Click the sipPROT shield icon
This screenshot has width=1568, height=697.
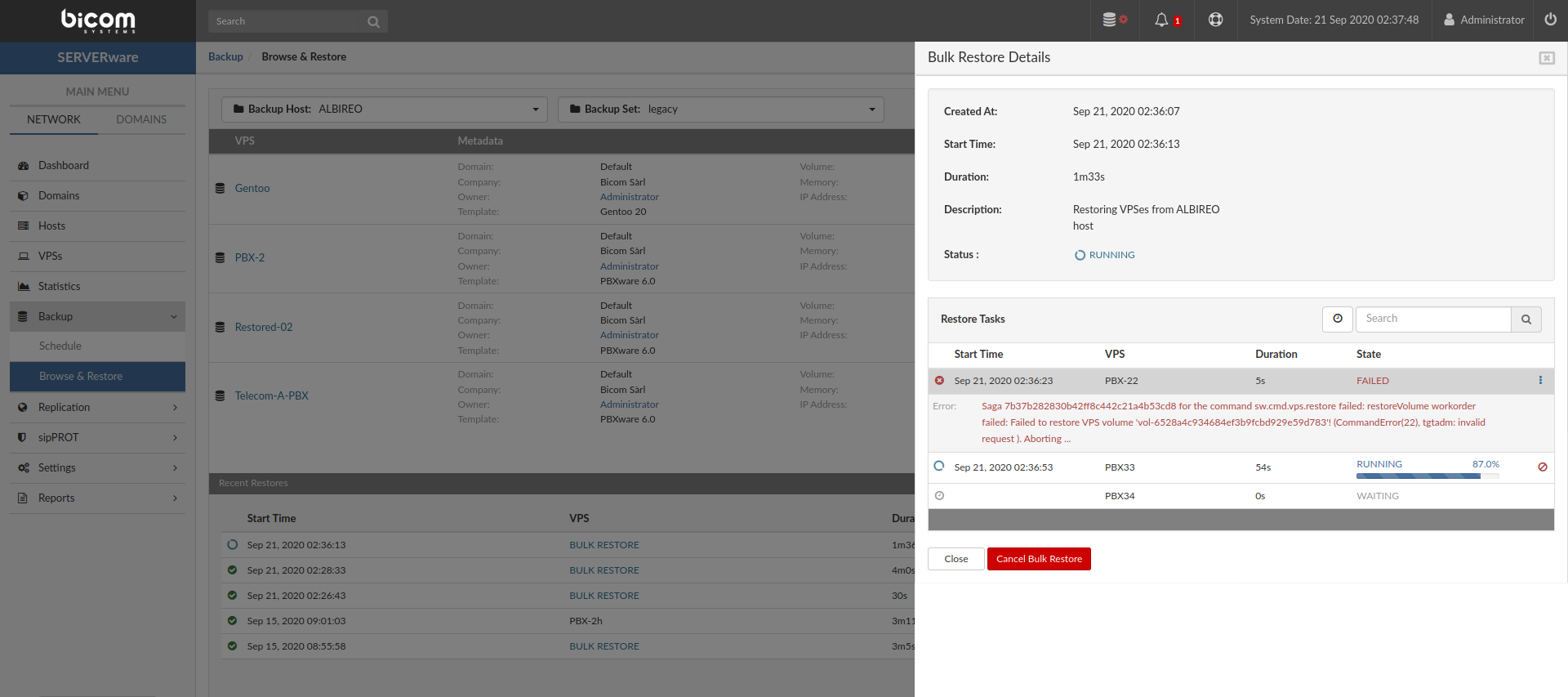23,438
